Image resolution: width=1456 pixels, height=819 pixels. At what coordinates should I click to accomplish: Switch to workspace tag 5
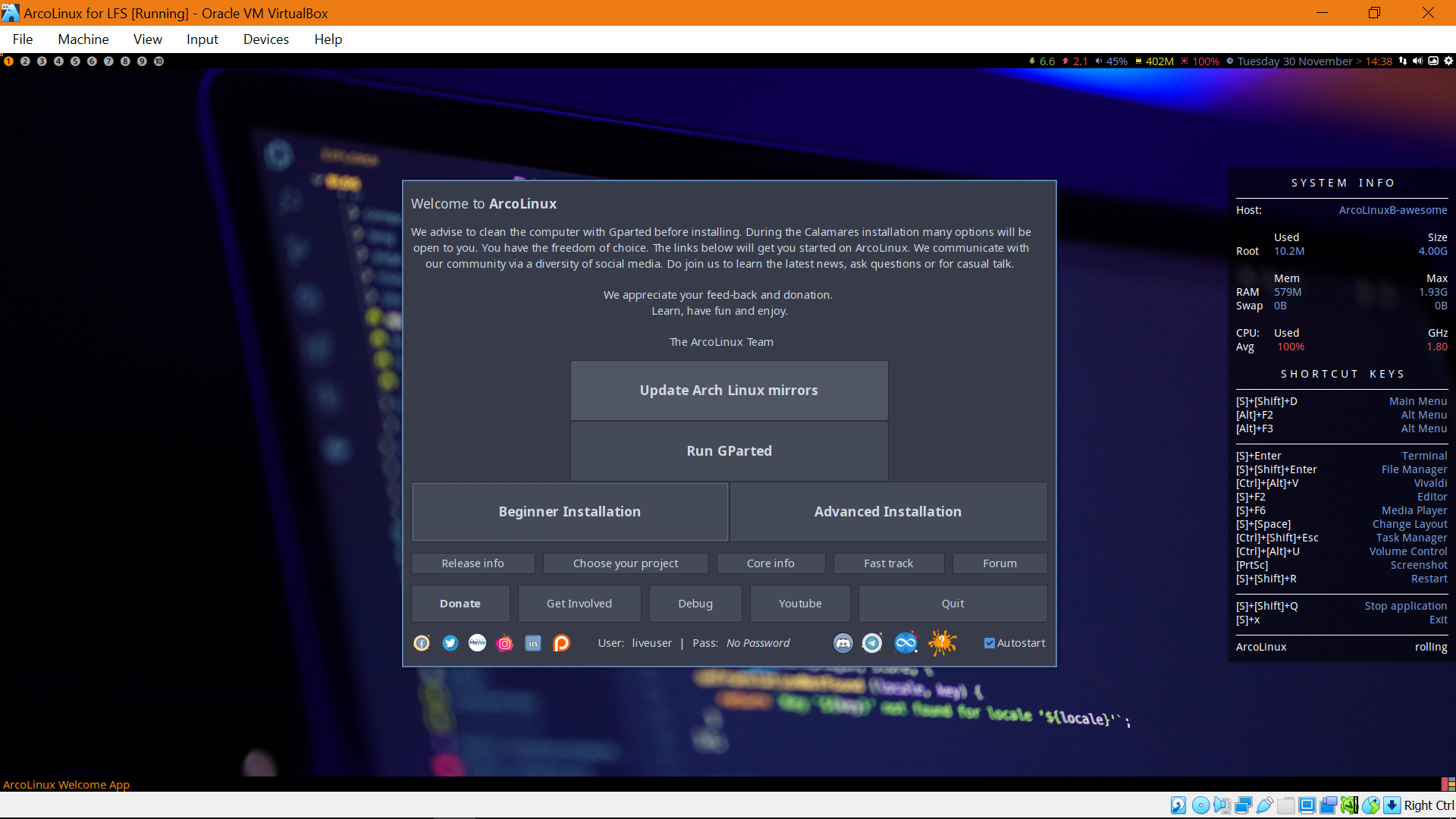pyautogui.click(x=75, y=61)
